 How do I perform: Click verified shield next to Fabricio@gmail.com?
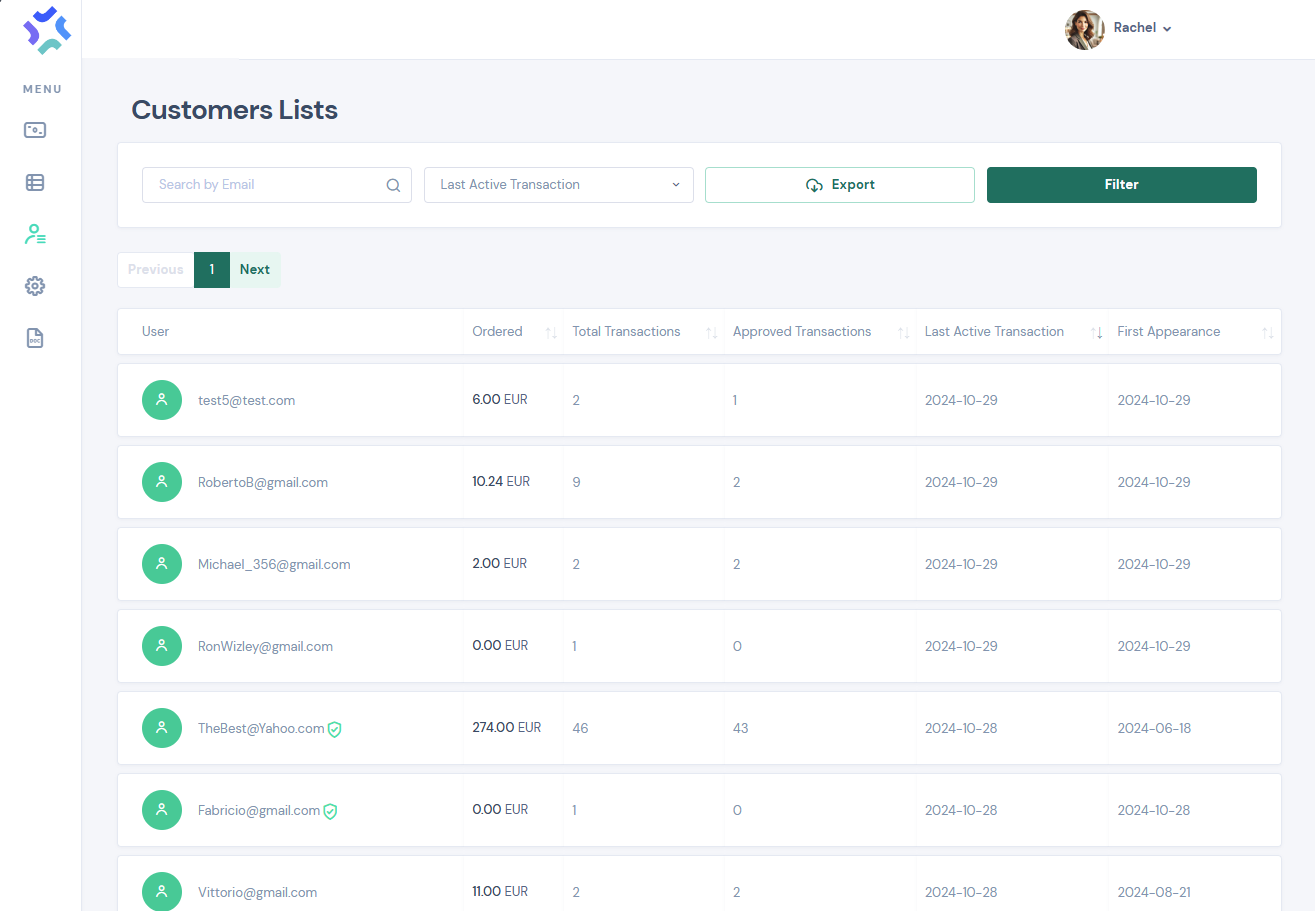click(x=330, y=811)
